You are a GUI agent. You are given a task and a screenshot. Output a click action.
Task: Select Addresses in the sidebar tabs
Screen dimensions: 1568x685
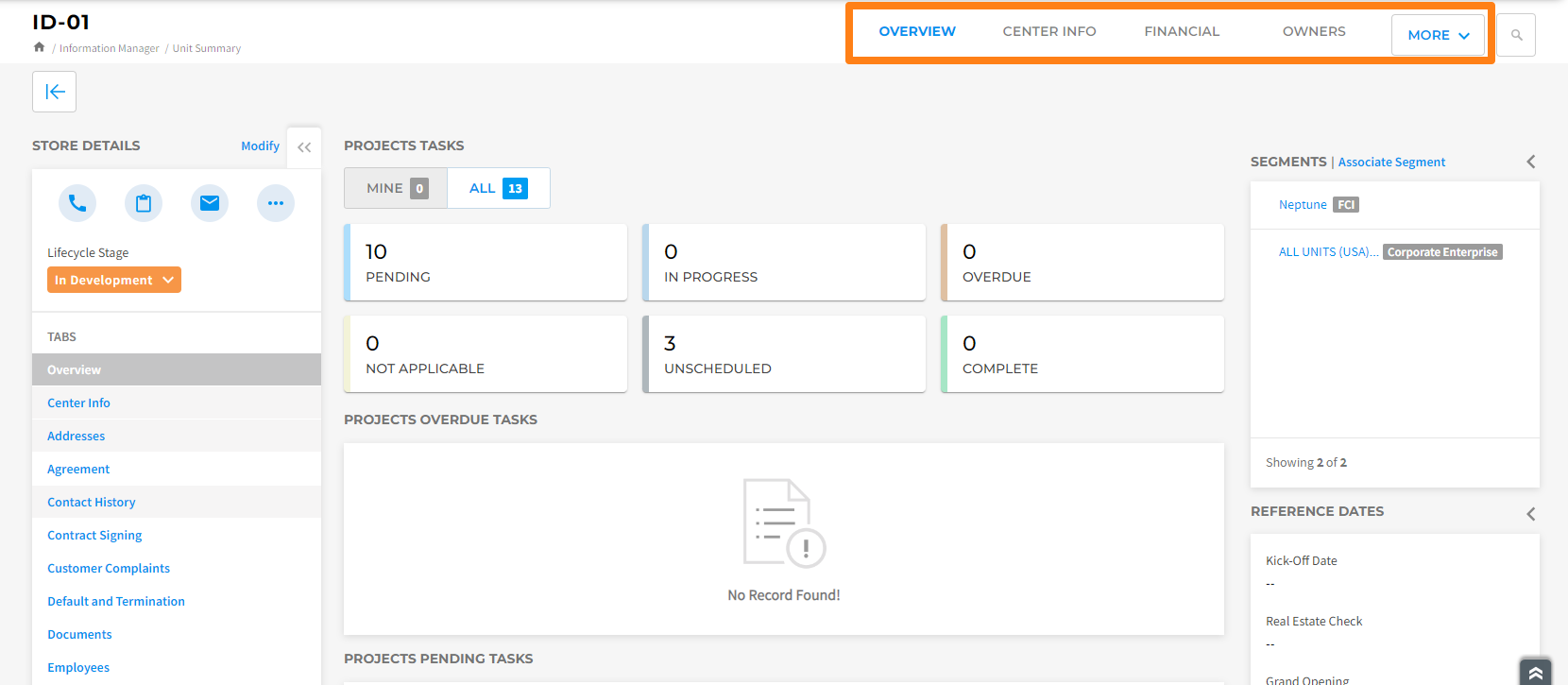(177, 436)
